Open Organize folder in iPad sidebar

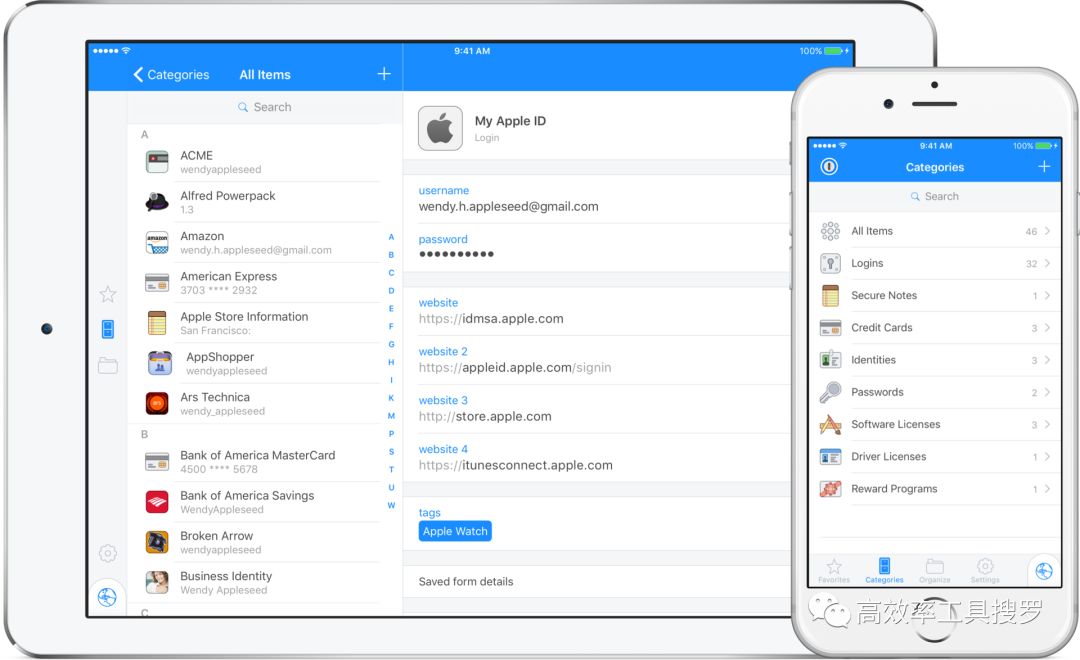(108, 365)
